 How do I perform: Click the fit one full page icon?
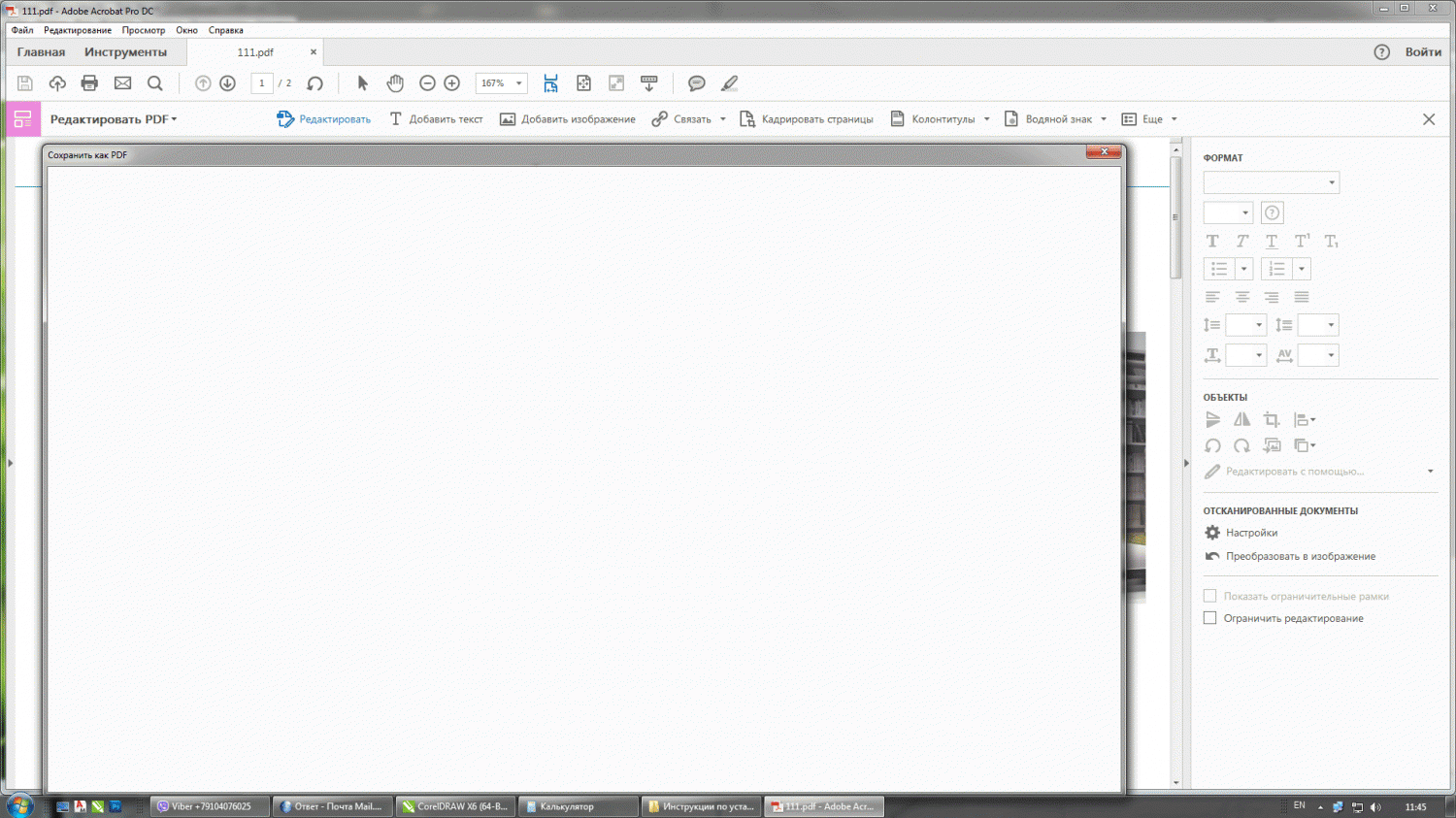tap(583, 83)
